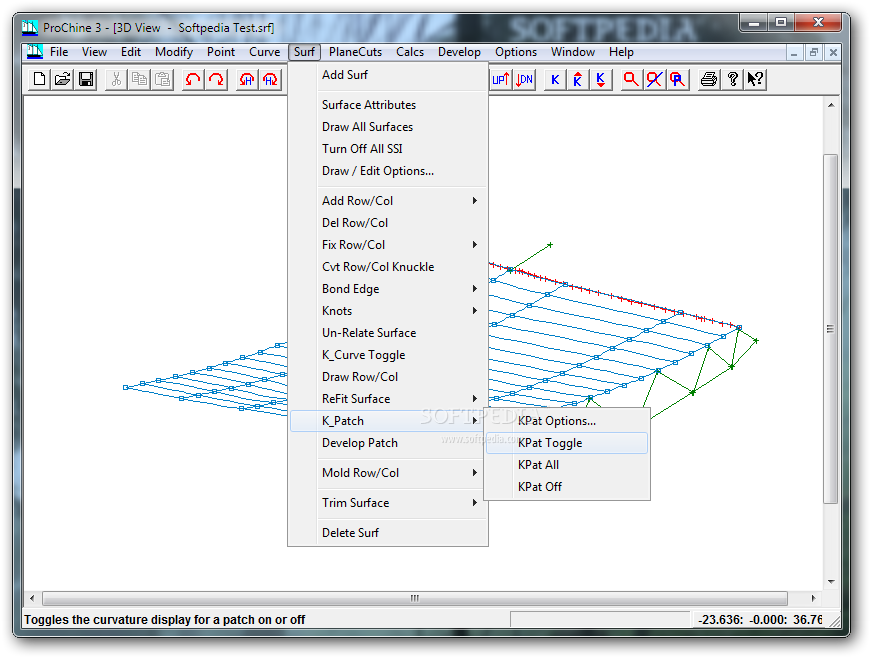Open the Develop menu
871x658 pixels.
click(x=459, y=52)
